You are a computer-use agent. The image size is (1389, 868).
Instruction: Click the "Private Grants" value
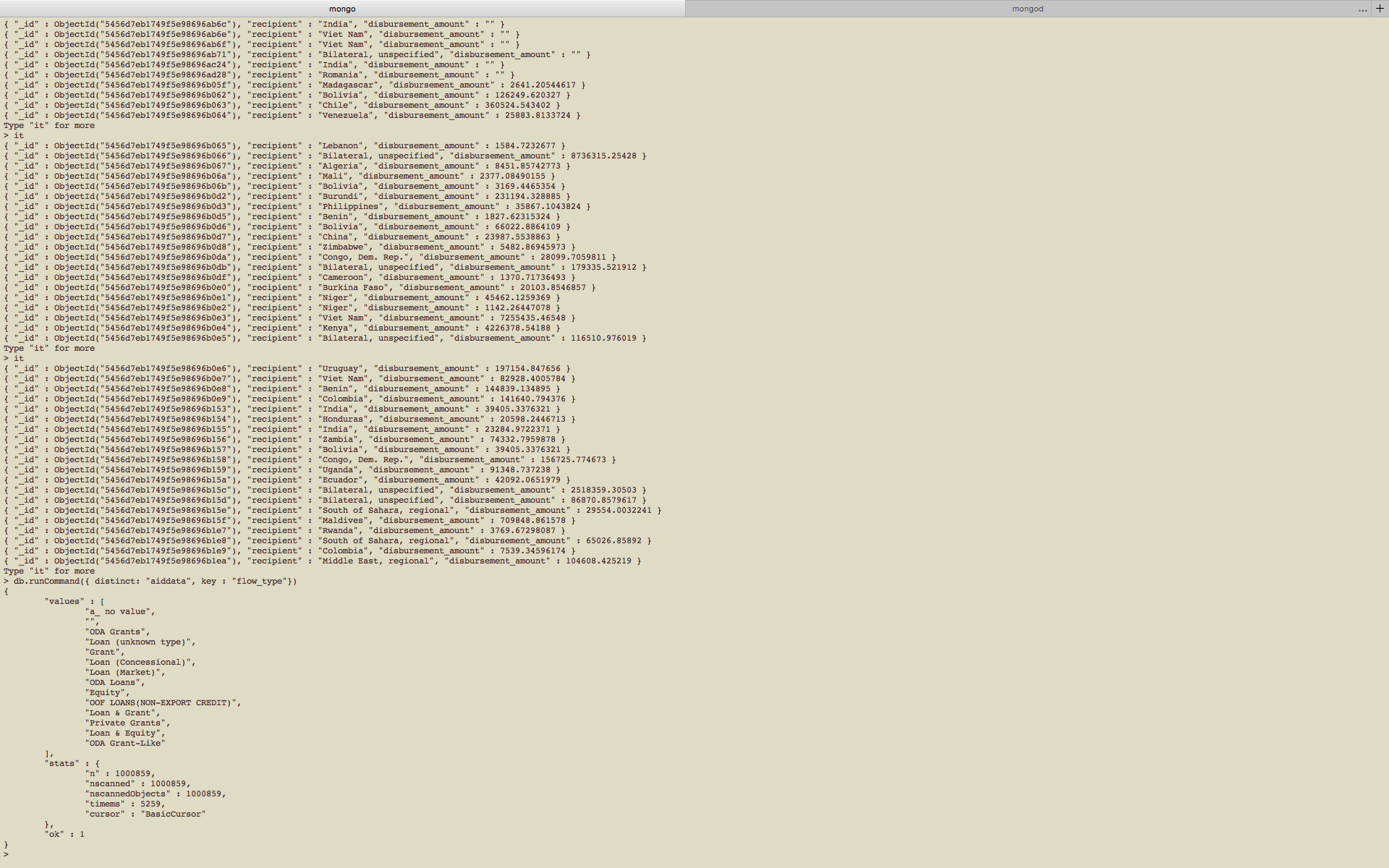[127, 723]
